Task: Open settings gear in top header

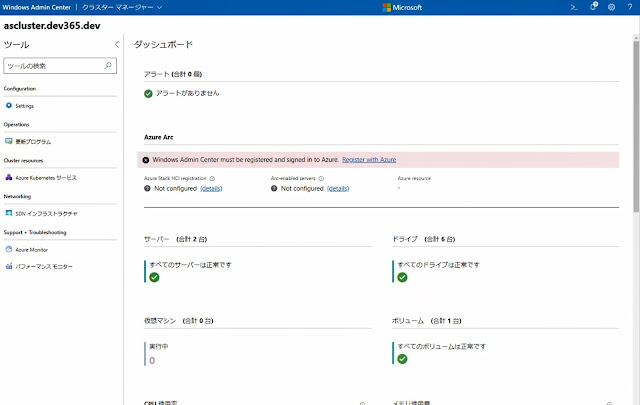Action: pyautogui.click(x=611, y=7)
